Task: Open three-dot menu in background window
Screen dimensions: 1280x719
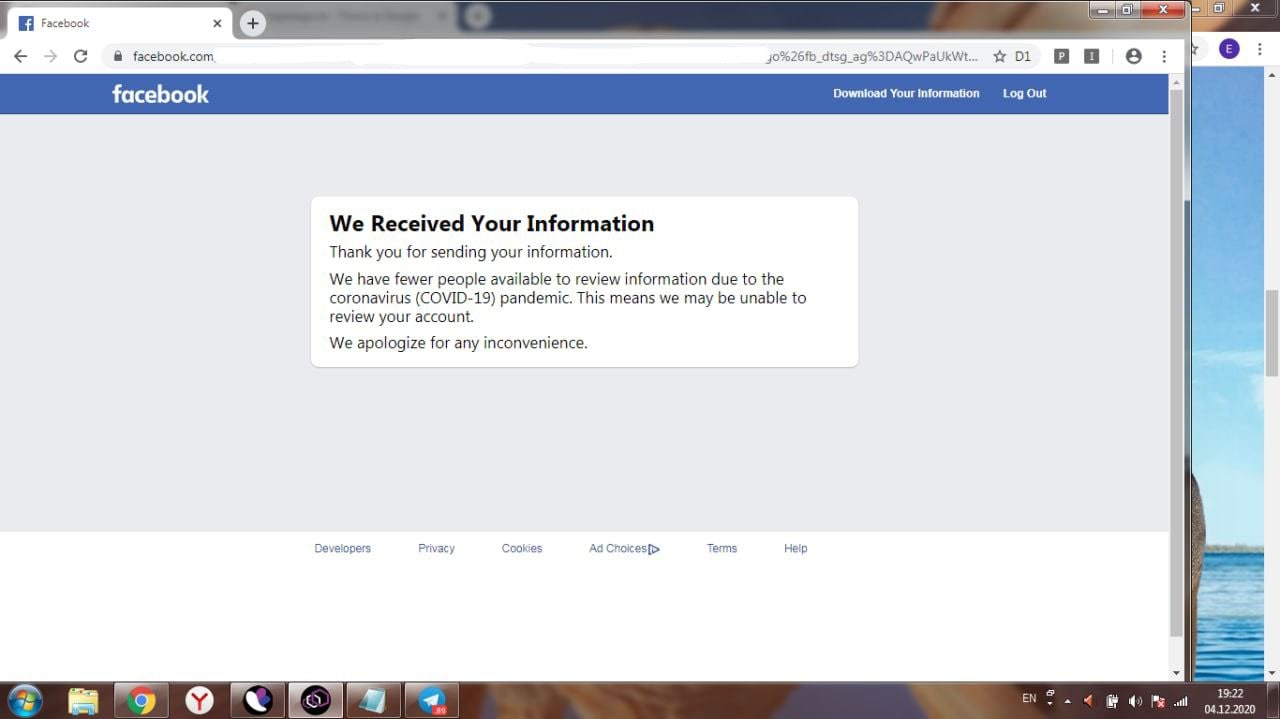Action: click(1260, 49)
